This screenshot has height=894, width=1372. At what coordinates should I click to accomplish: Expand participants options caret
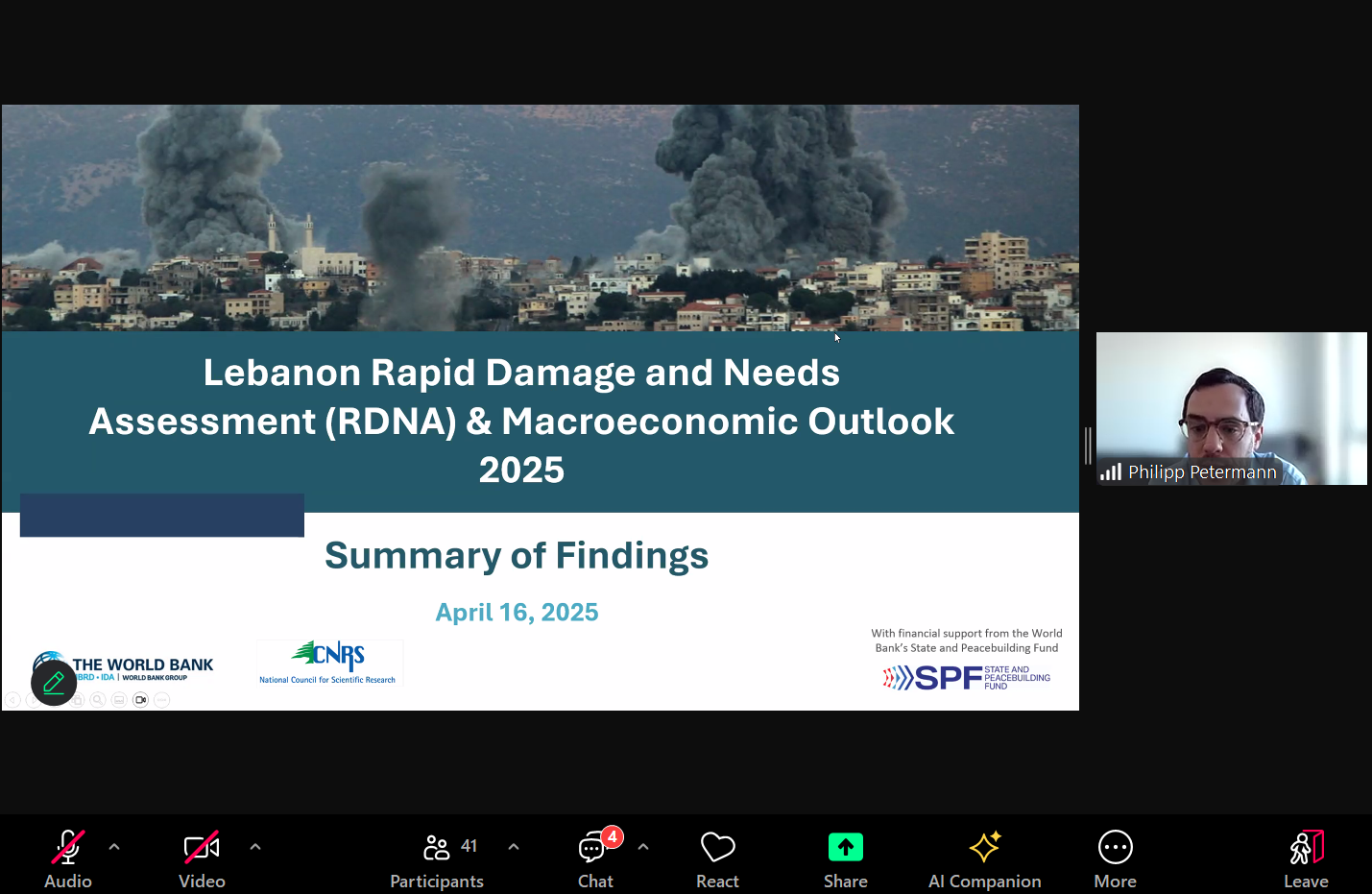coord(514,847)
